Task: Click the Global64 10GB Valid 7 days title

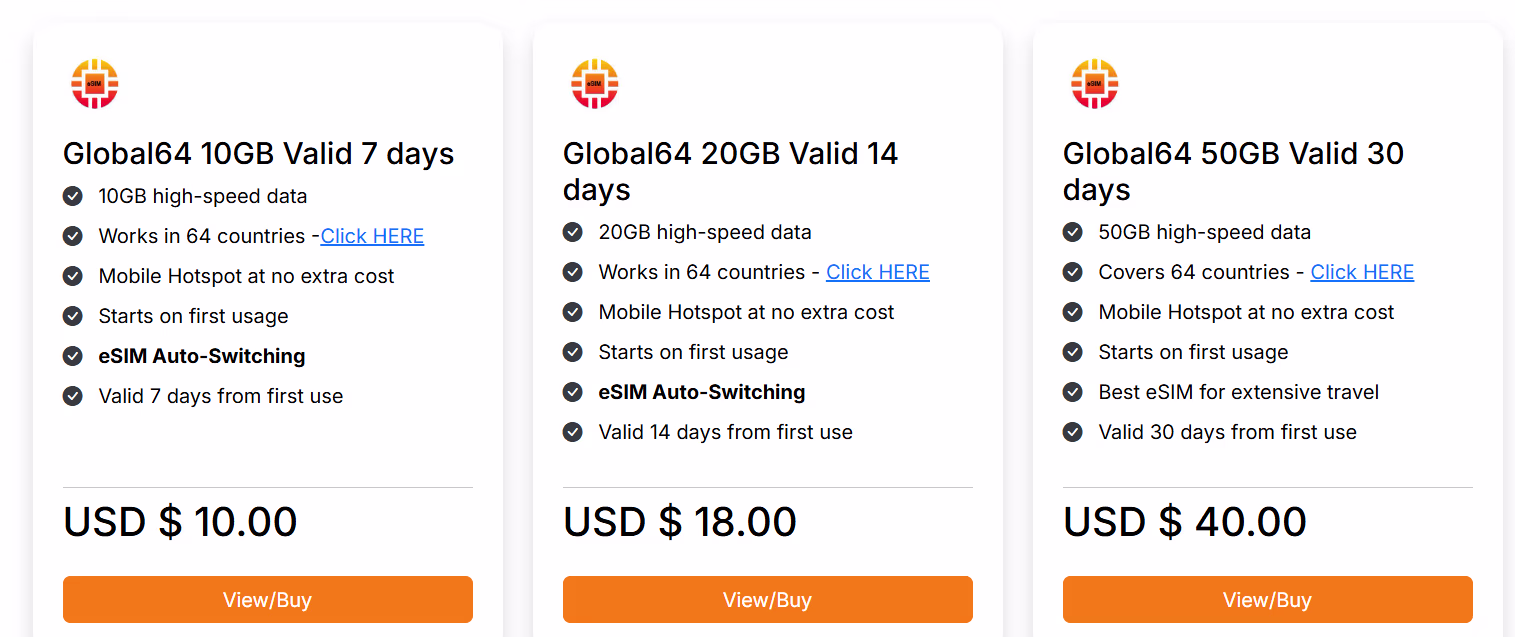Action: (x=258, y=154)
